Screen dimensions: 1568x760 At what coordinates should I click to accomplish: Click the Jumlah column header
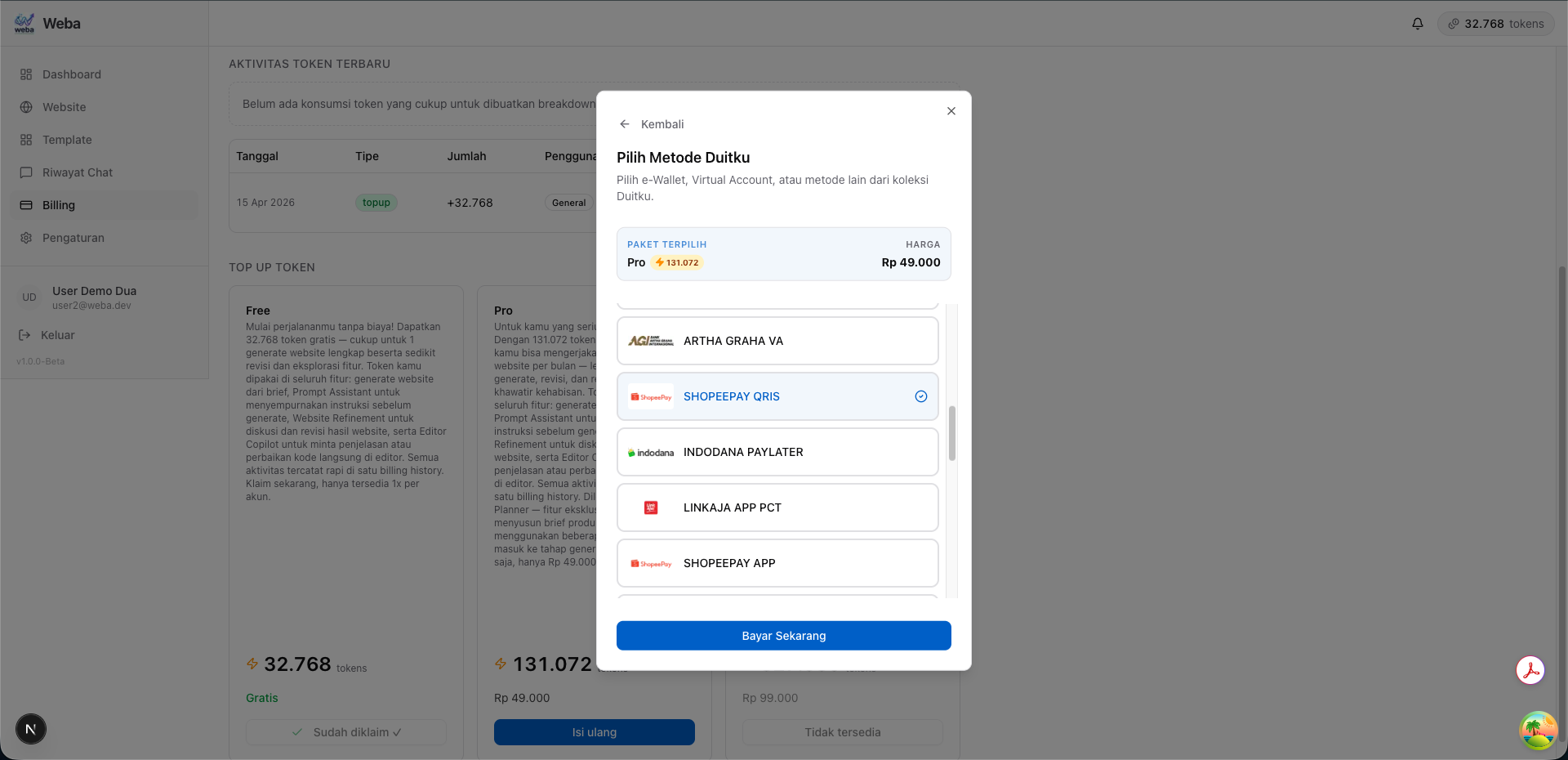(x=466, y=156)
